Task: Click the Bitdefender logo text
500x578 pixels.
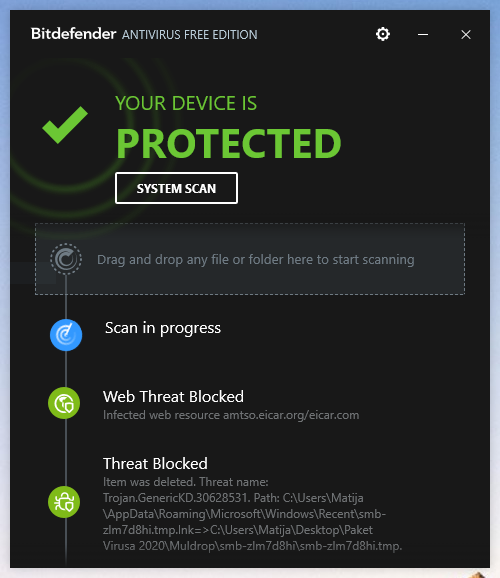Action: click(x=73, y=34)
